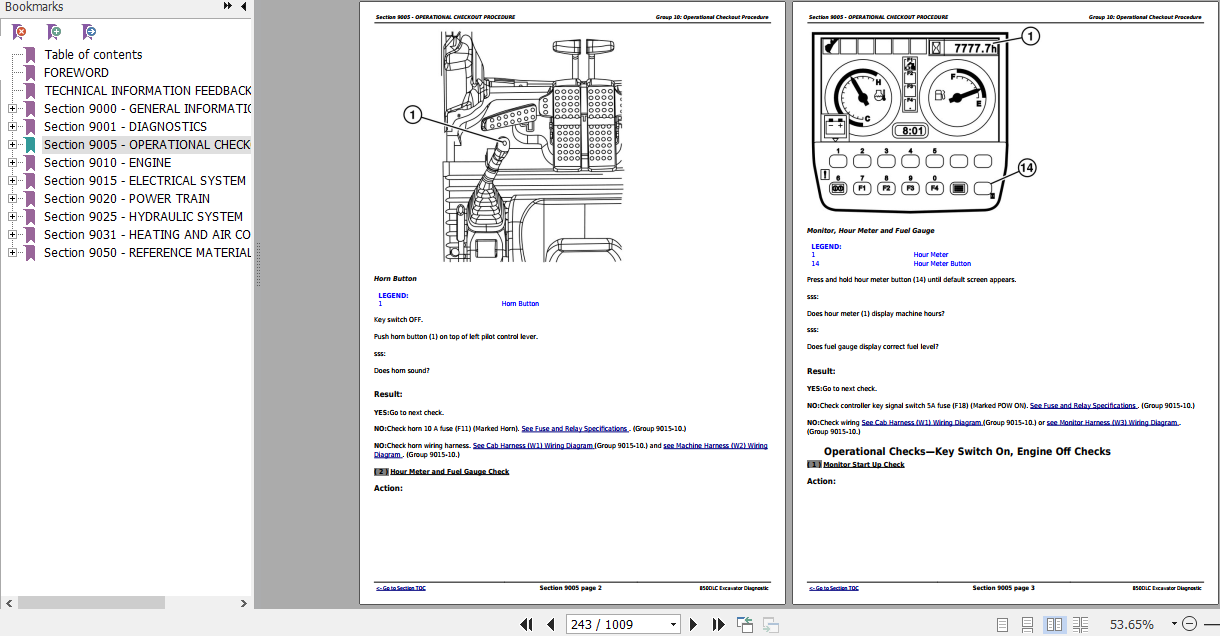This screenshot has width=1220, height=636.
Task: Click the bookmark icon beside Section 9010 - ENGINE
Action: click(x=30, y=163)
